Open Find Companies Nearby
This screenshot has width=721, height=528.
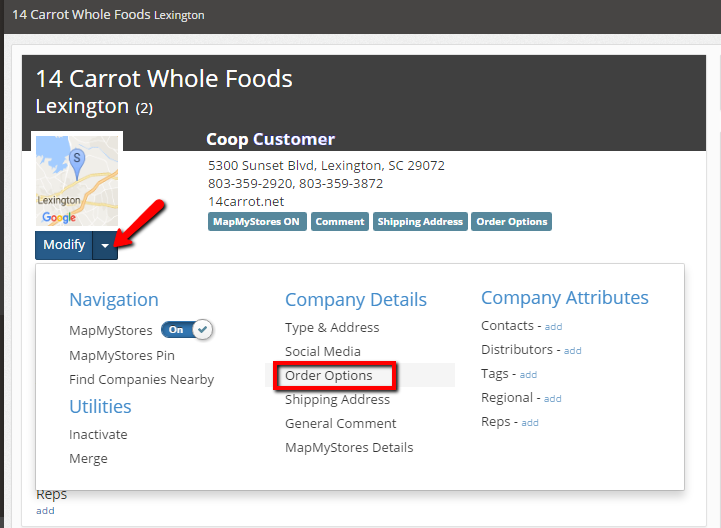tap(141, 380)
